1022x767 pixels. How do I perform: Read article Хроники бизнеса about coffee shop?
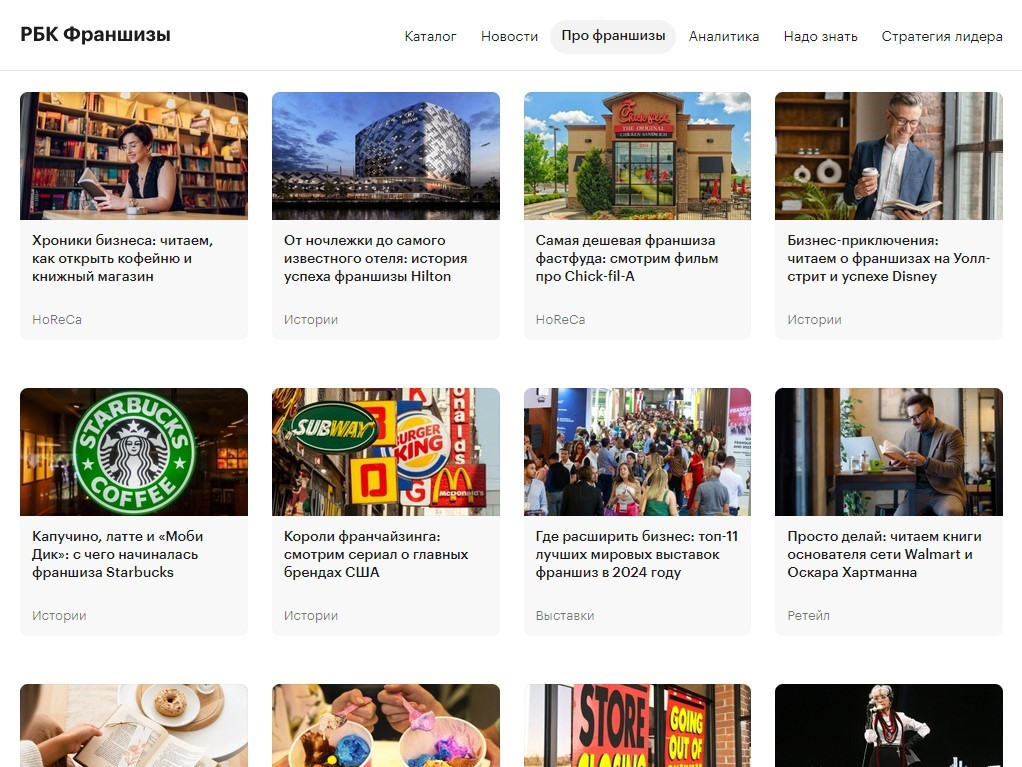coord(123,258)
